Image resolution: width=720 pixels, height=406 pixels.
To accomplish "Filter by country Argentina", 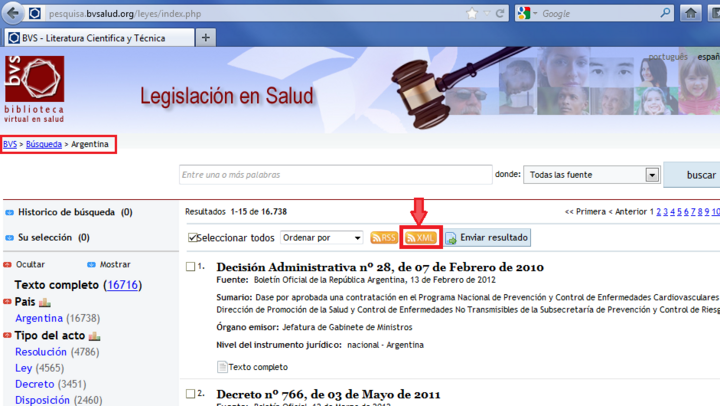I will (x=39, y=318).
